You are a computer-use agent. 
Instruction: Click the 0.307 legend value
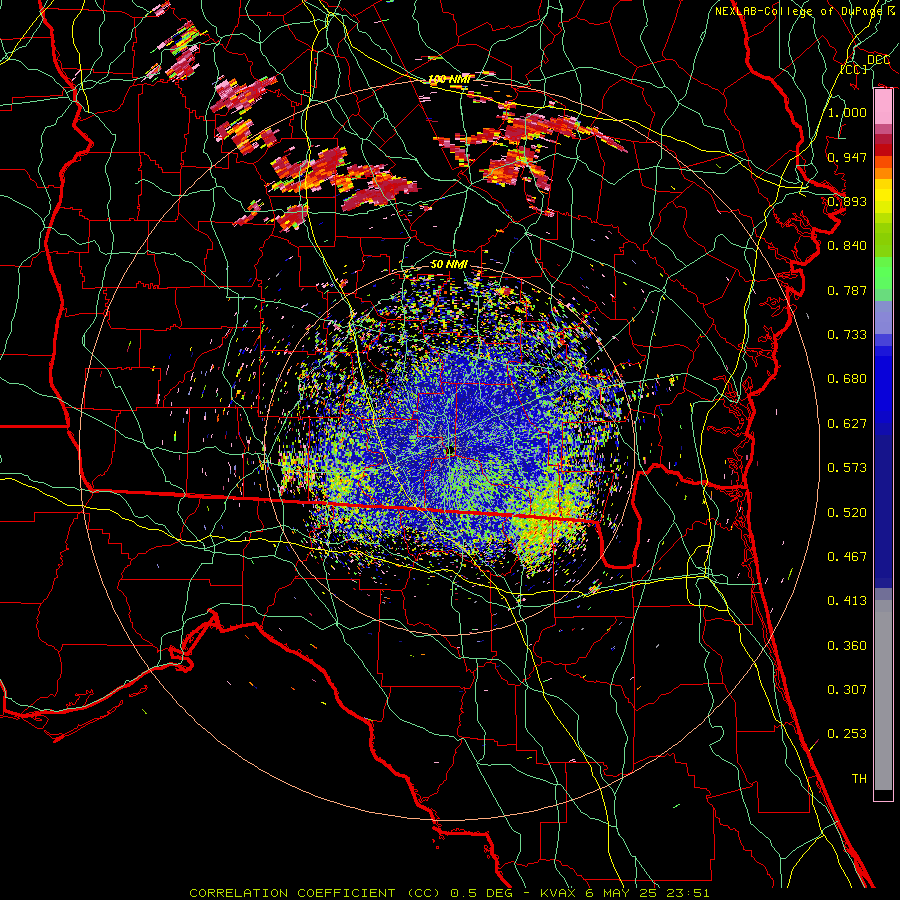pos(847,689)
